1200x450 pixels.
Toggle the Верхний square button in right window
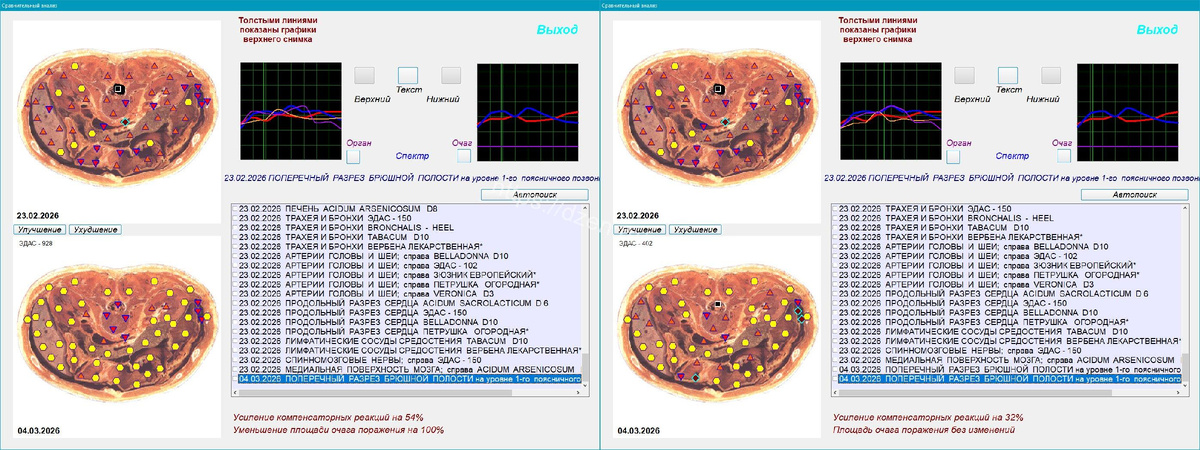(965, 75)
